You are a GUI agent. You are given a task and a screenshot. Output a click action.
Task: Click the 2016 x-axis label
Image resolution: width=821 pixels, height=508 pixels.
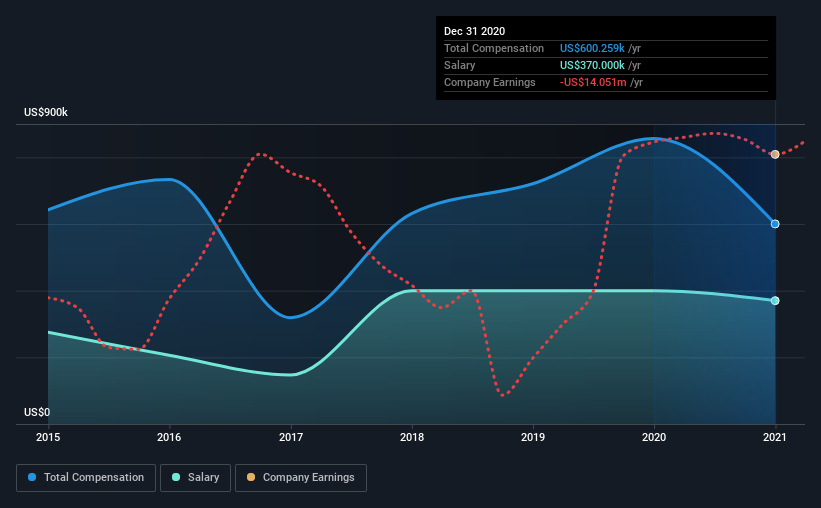click(x=169, y=437)
